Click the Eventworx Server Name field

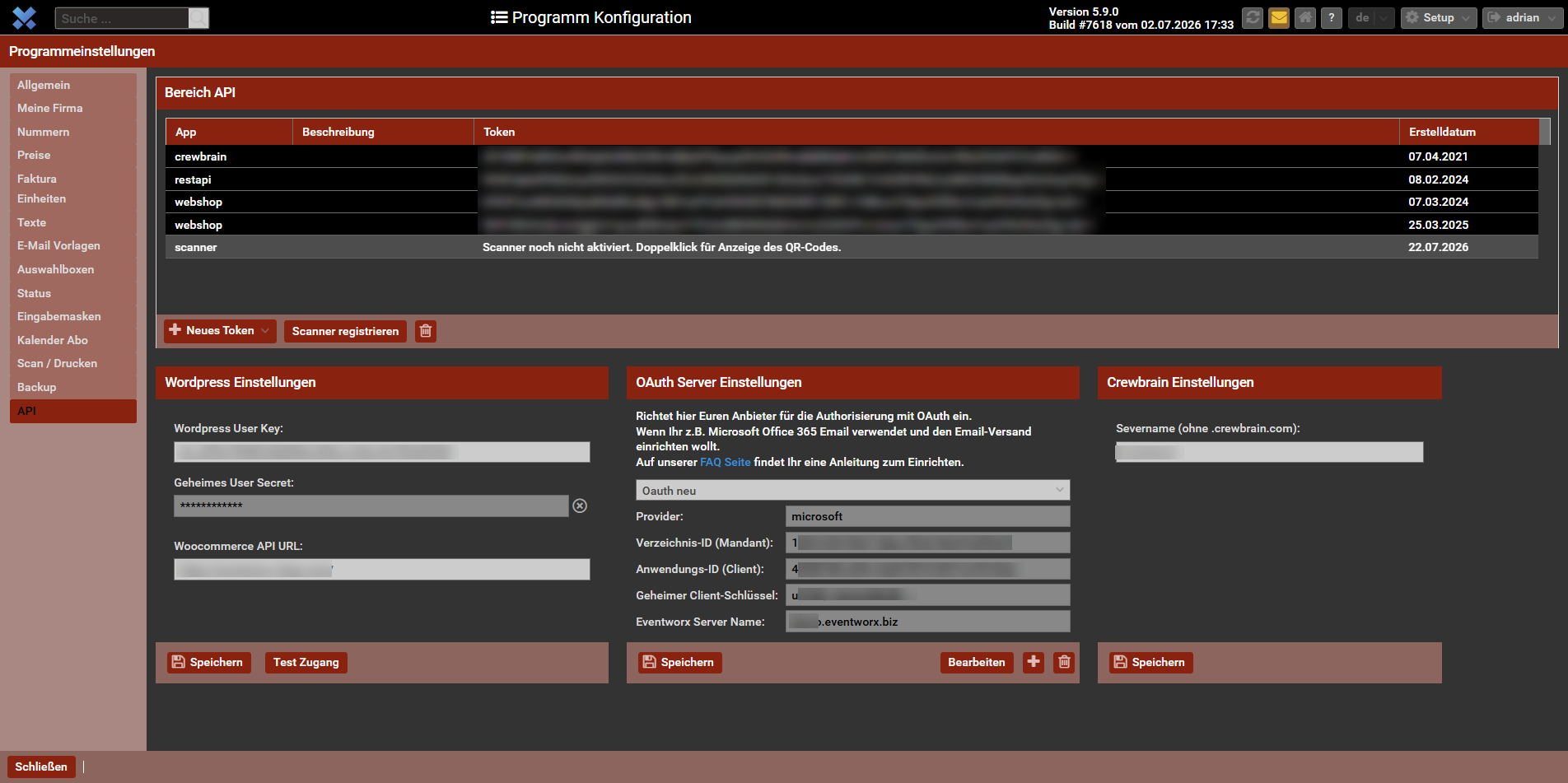[927, 622]
